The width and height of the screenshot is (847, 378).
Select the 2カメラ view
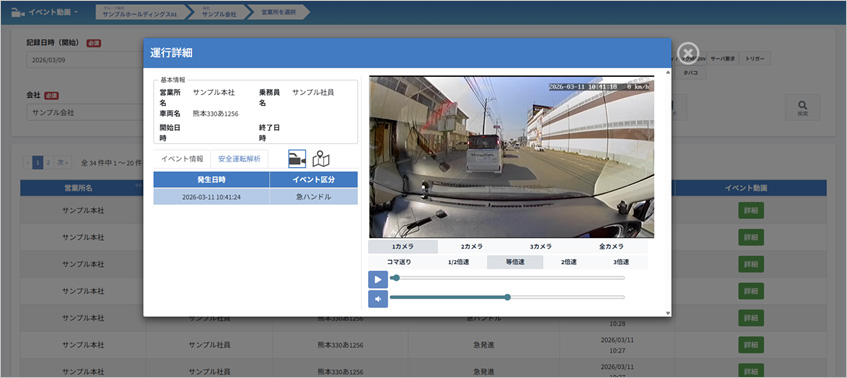coord(472,246)
